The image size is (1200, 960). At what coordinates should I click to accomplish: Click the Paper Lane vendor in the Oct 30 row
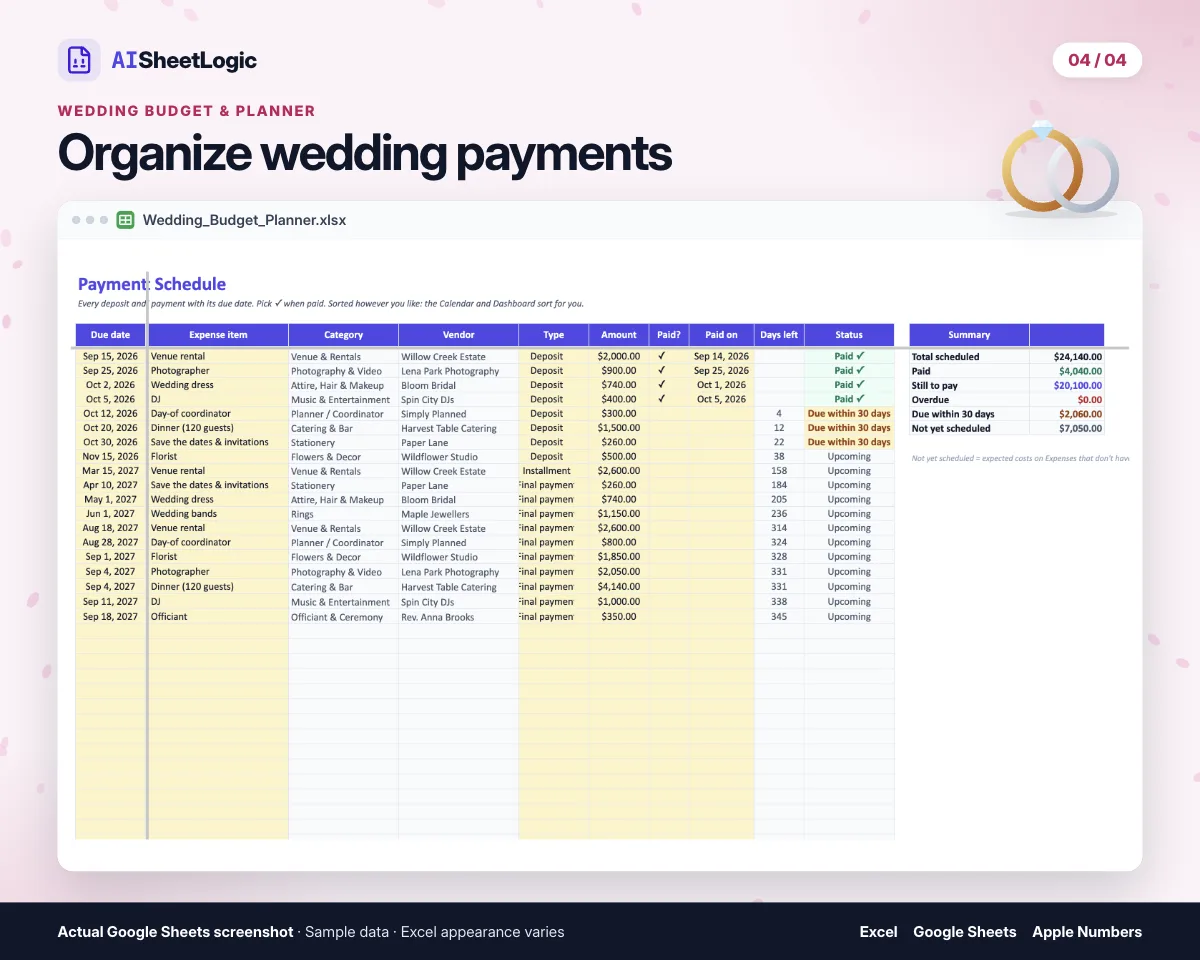coord(459,442)
